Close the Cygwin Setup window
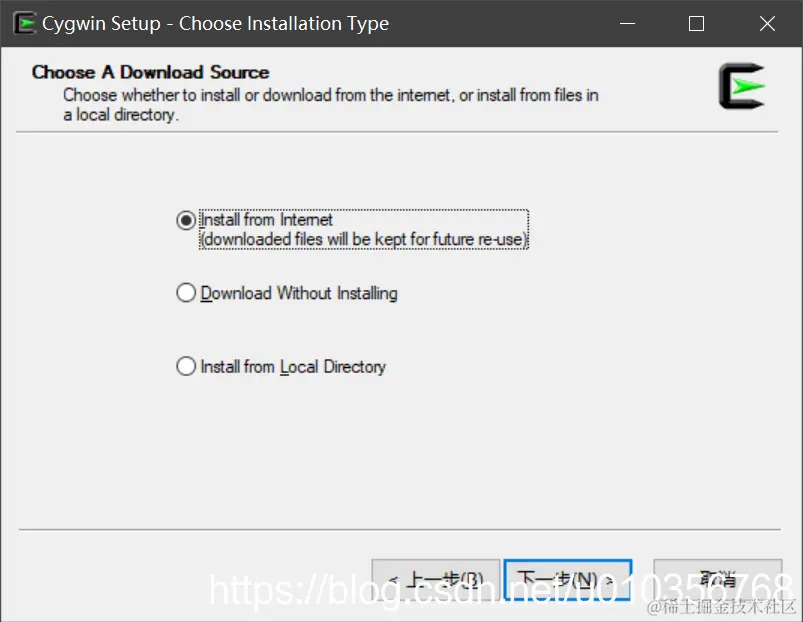Viewport: 803px width, 622px height. (767, 24)
